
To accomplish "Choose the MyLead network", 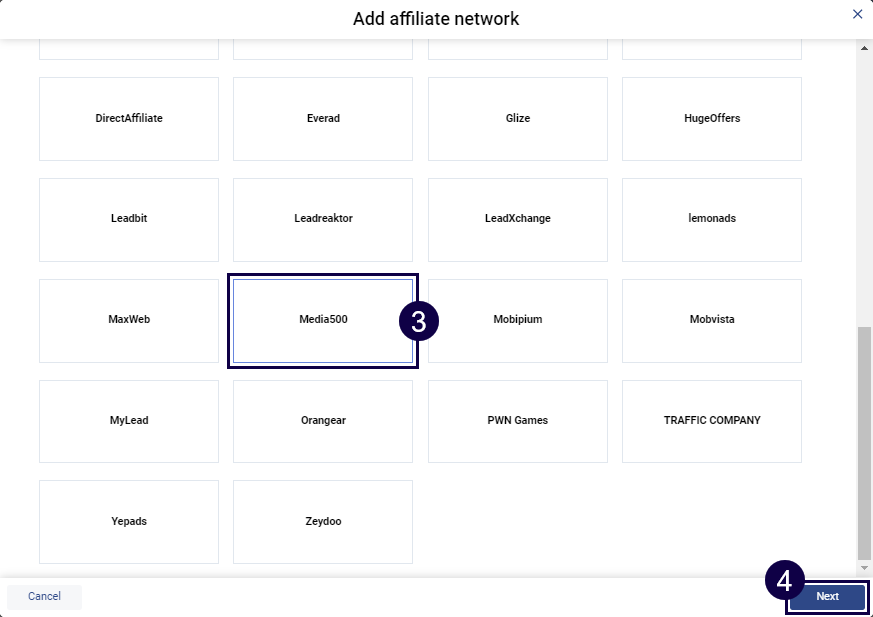I will pyautogui.click(x=129, y=421).
